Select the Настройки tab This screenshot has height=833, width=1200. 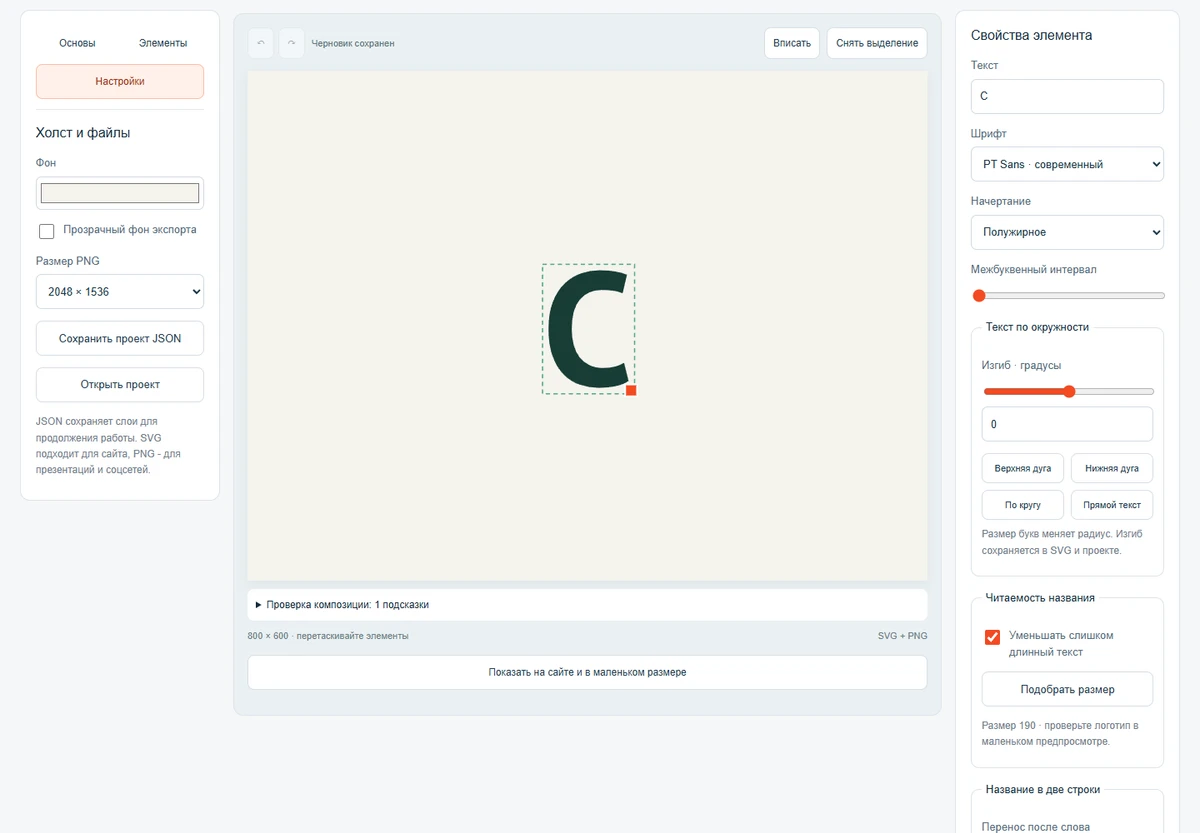point(120,82)
